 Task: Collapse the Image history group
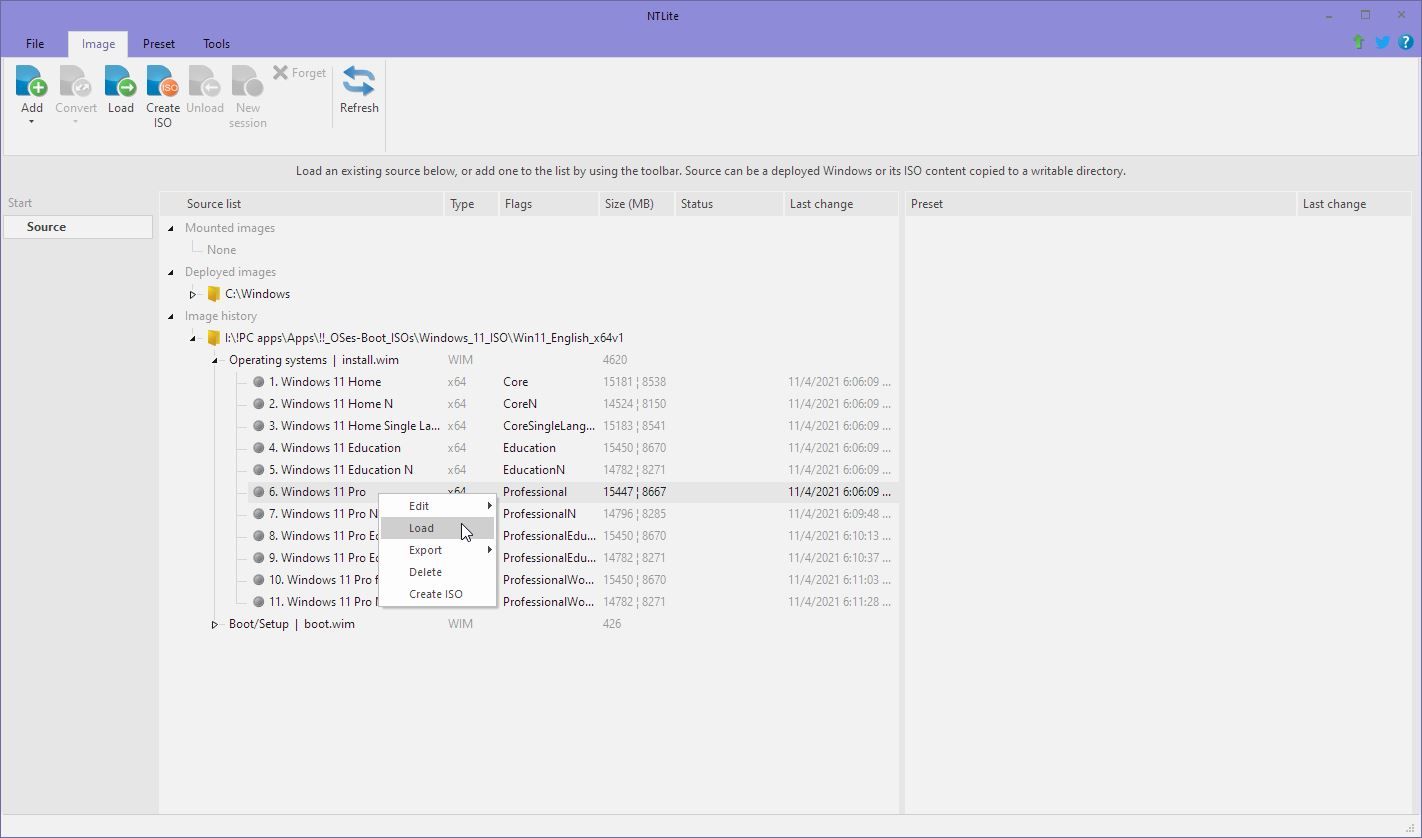(171, 316)
